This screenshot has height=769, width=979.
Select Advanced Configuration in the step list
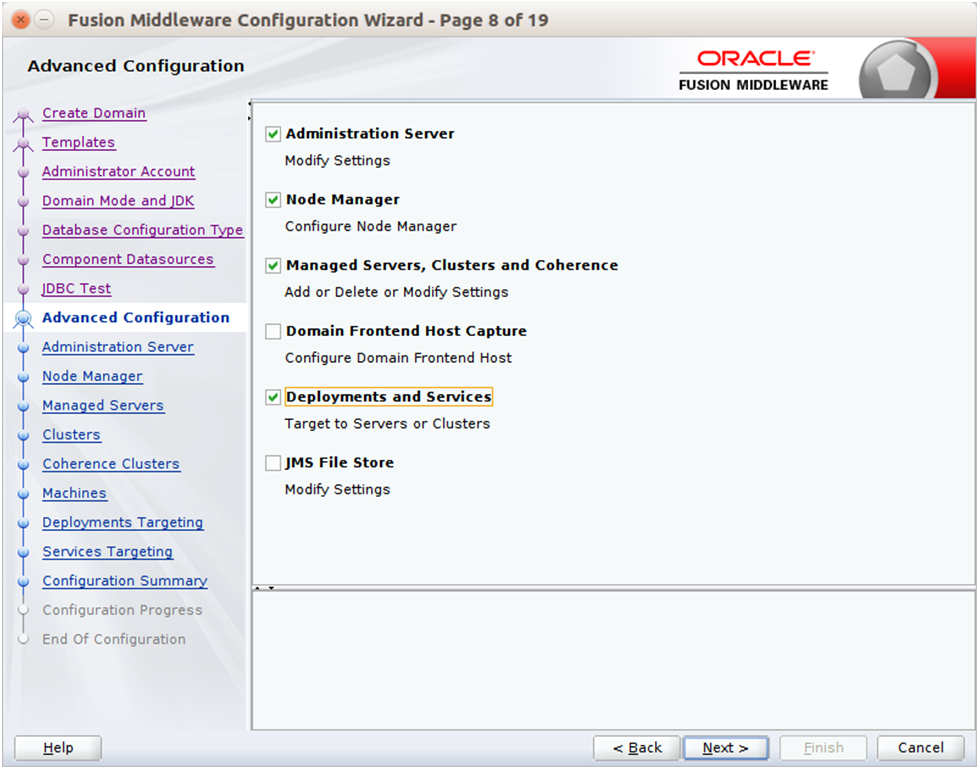click(x=135, y=318)
